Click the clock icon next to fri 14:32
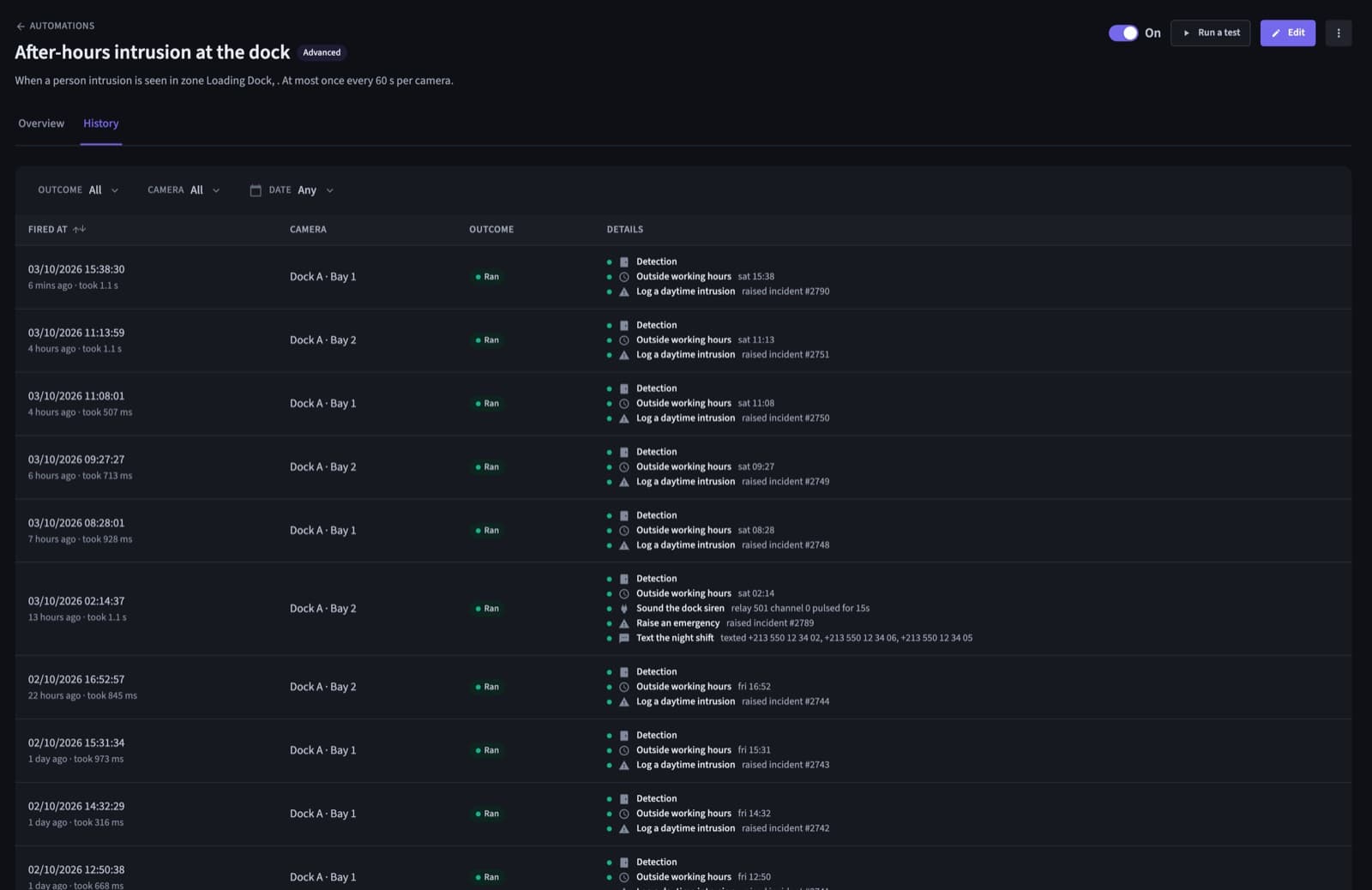Screen dimensions: 1372x890 click(624, 814)
